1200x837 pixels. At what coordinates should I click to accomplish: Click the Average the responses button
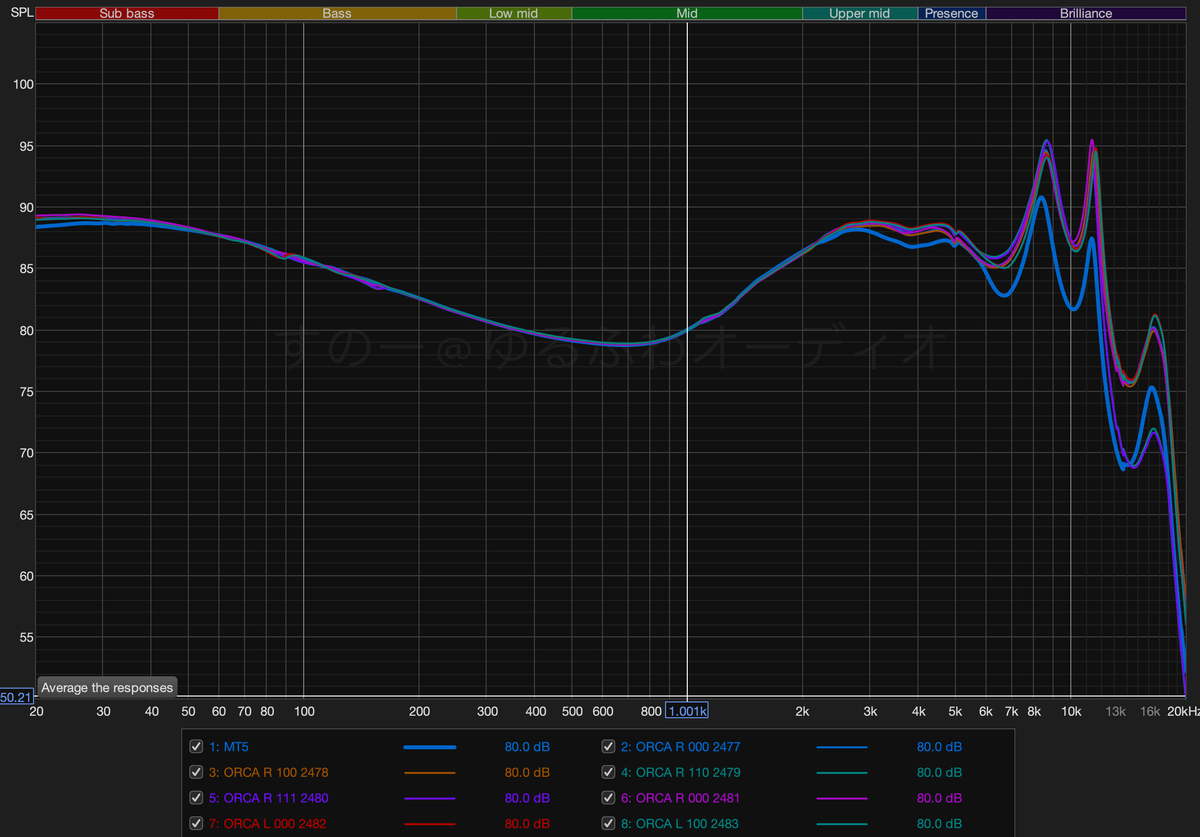tap(107, 688)
